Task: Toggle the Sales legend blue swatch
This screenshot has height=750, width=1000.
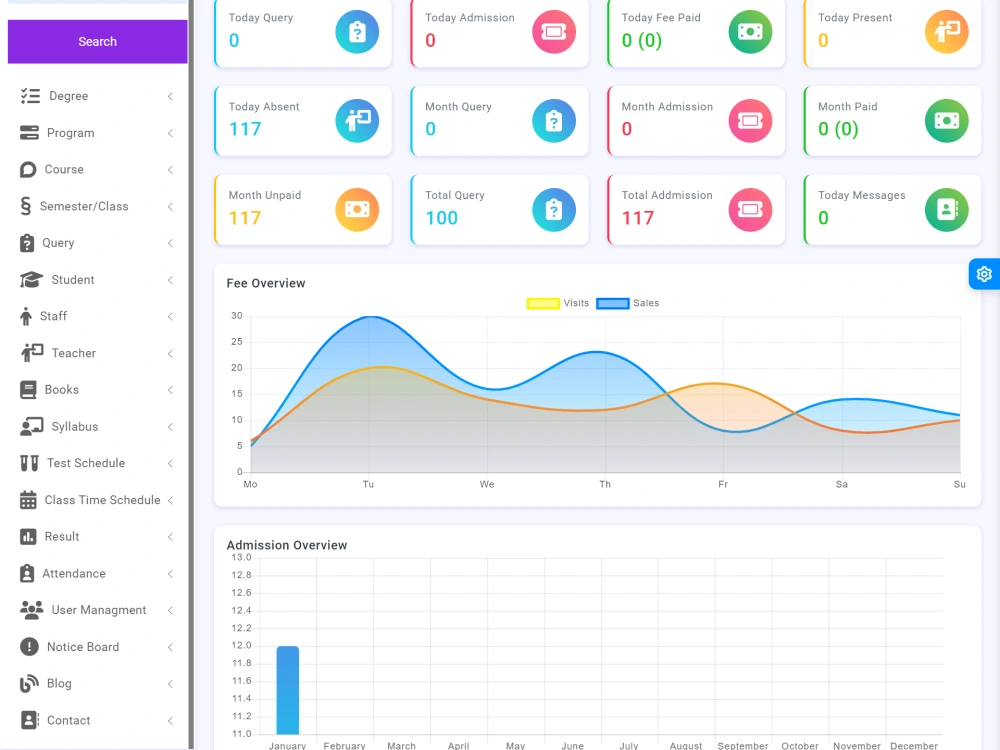Action: tap(612, 304)
